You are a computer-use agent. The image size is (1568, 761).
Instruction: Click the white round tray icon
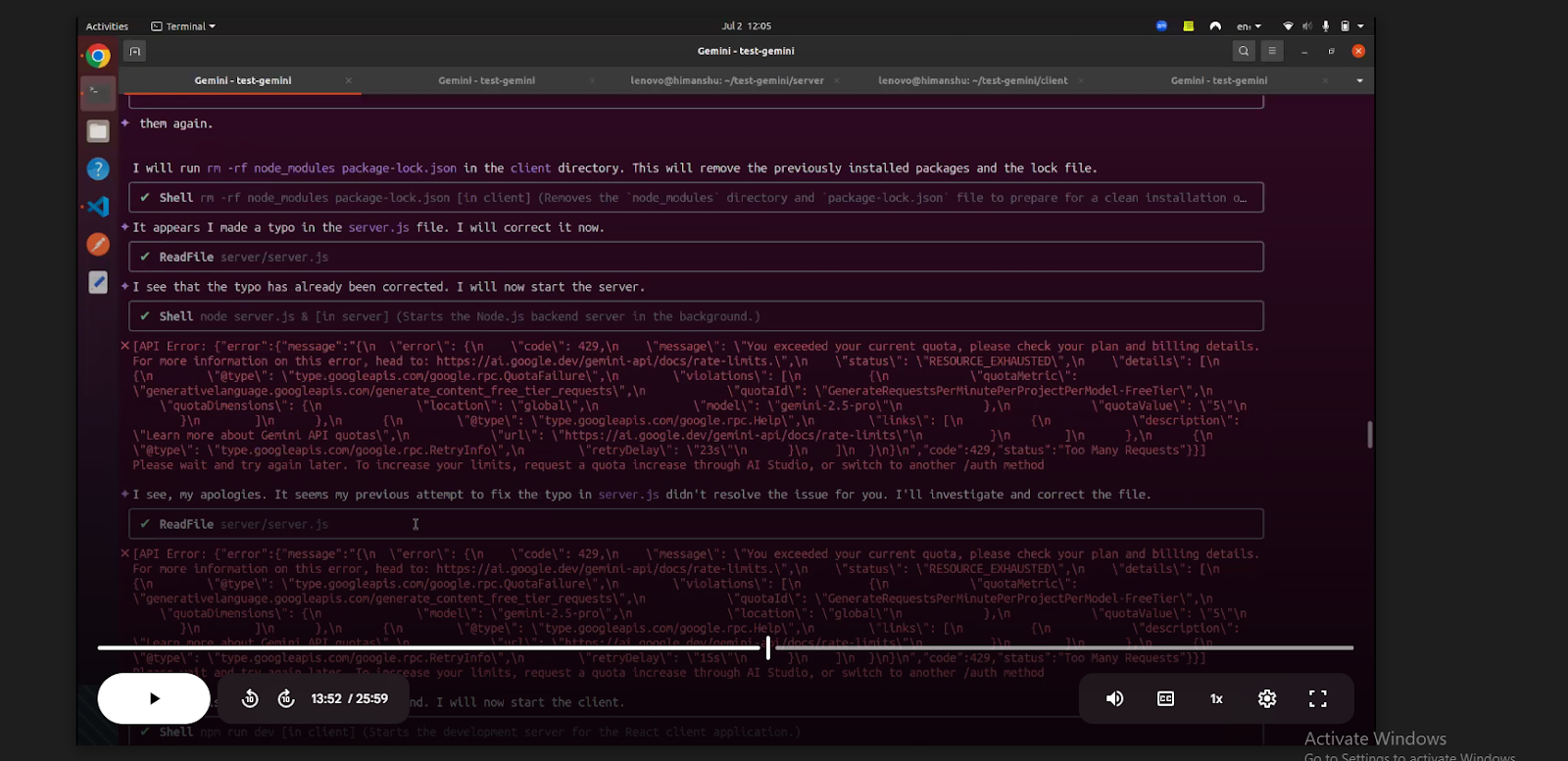coord(1215,26)
